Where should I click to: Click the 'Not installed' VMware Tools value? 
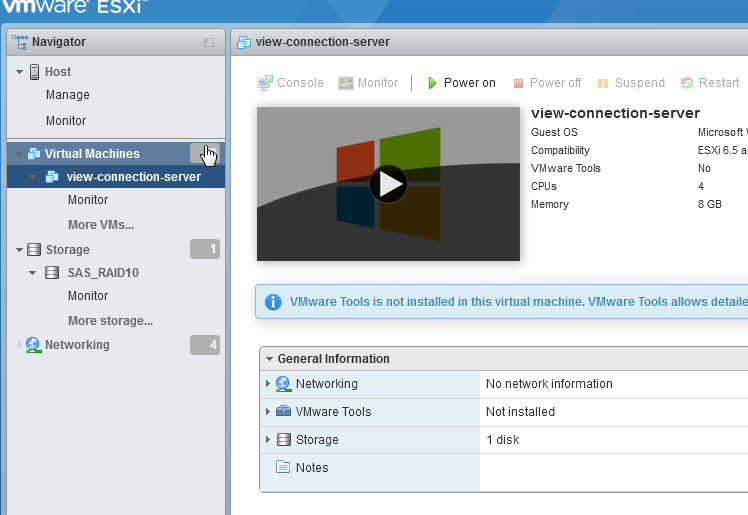coord(520,412)
